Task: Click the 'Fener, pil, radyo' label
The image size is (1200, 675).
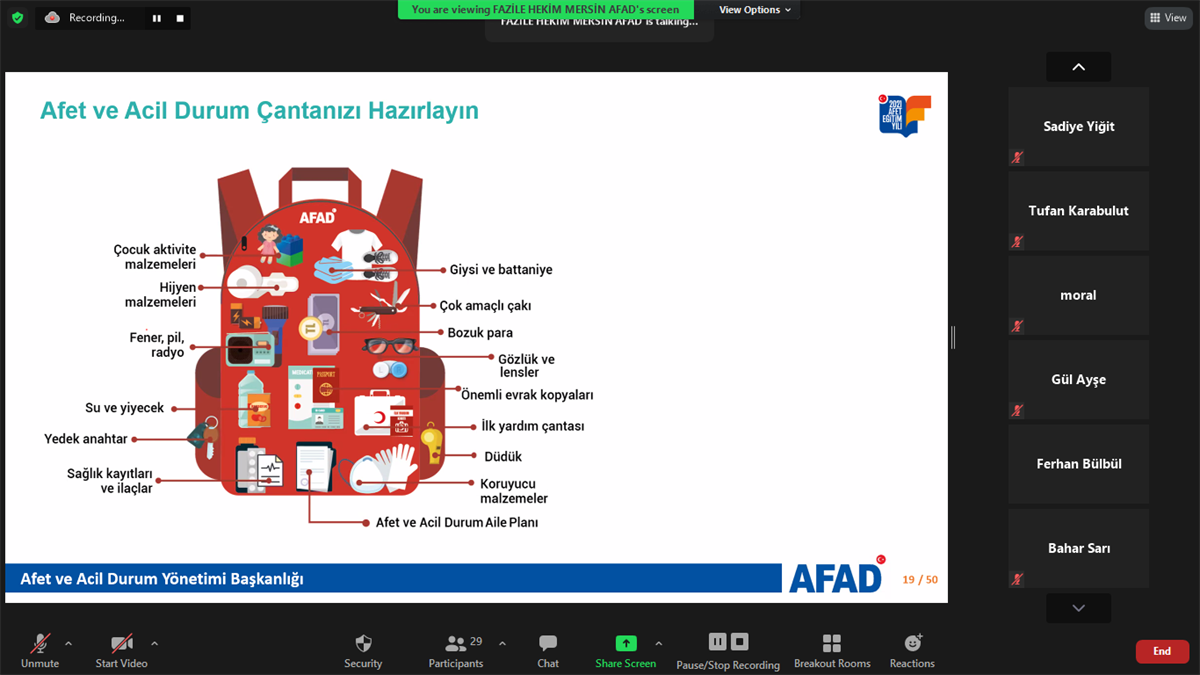Action: 157,345
